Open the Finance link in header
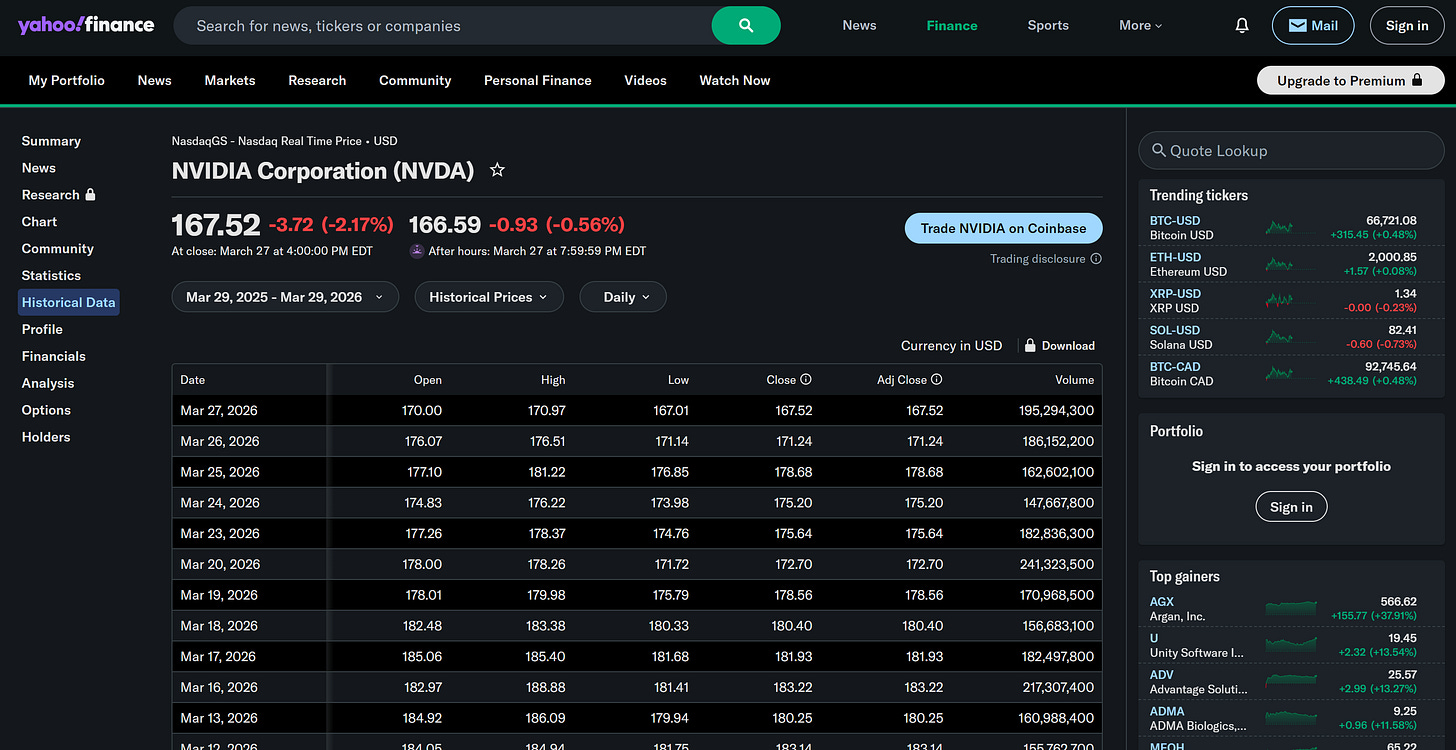The width and height of the screenshot is (1456, 750). click(x=952, y=26)
